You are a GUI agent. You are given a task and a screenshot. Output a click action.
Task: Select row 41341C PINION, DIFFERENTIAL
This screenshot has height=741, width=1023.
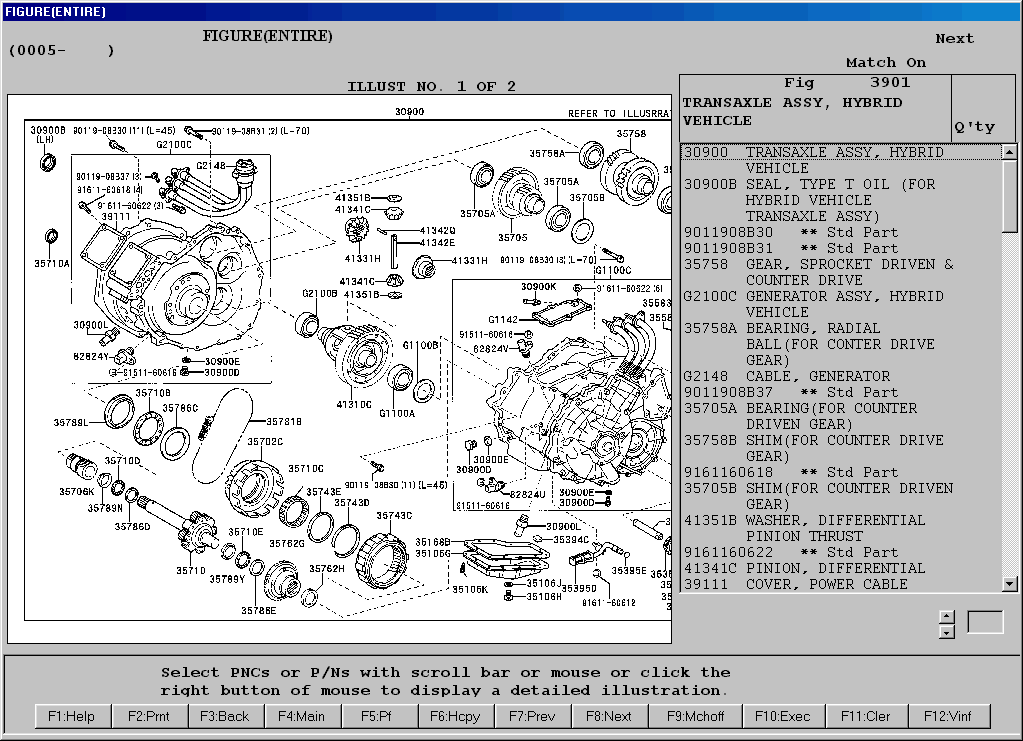(x=842, y=568)
